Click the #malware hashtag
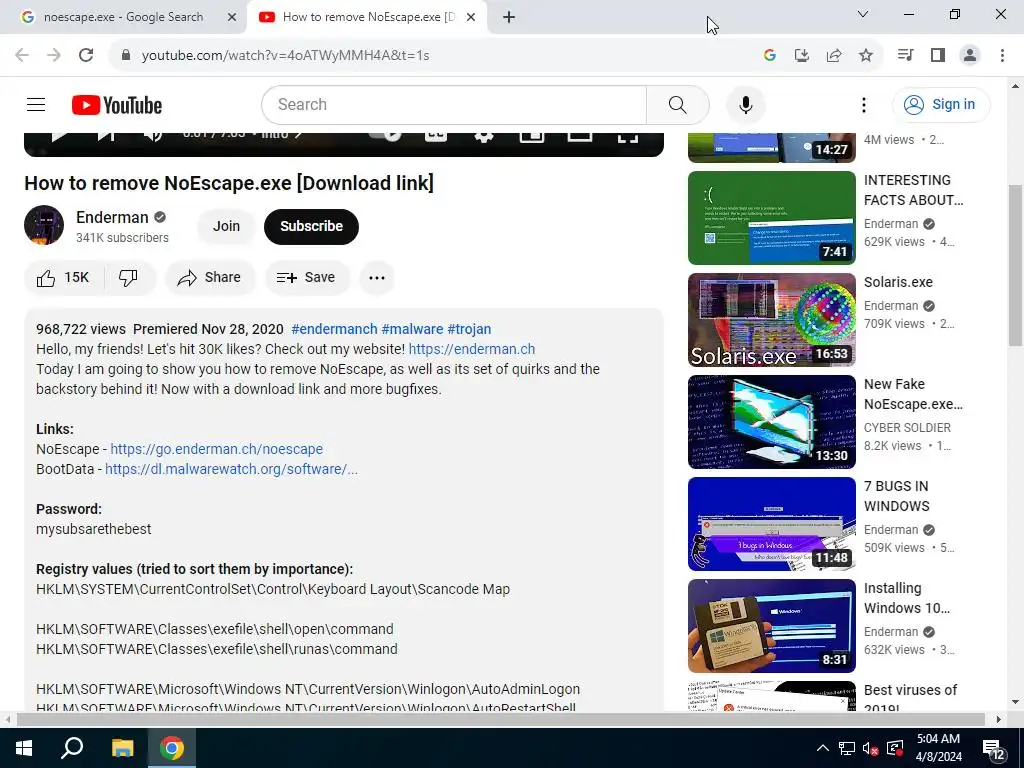This screenshot has width=1024, height=768. (412, 329)
